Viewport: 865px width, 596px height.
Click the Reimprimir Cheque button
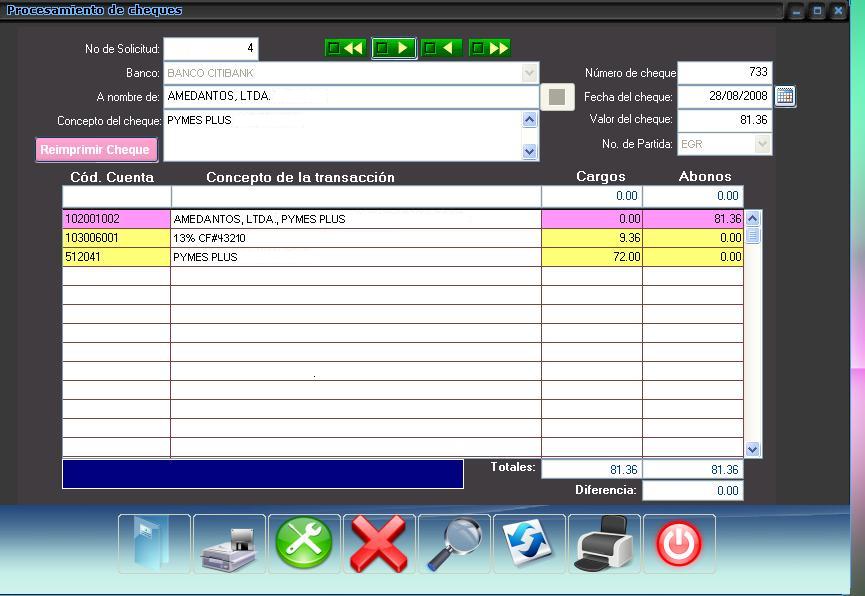(97, 150)
